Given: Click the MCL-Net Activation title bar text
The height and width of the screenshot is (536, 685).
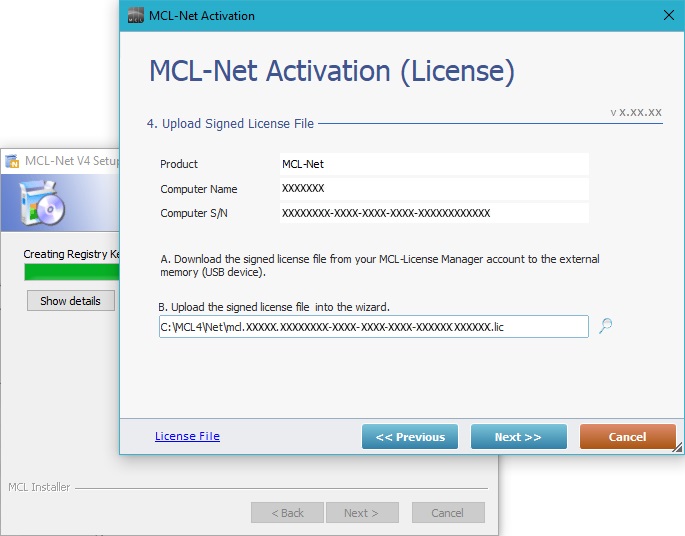Looking at the screenshot, I should coord(202,15).
